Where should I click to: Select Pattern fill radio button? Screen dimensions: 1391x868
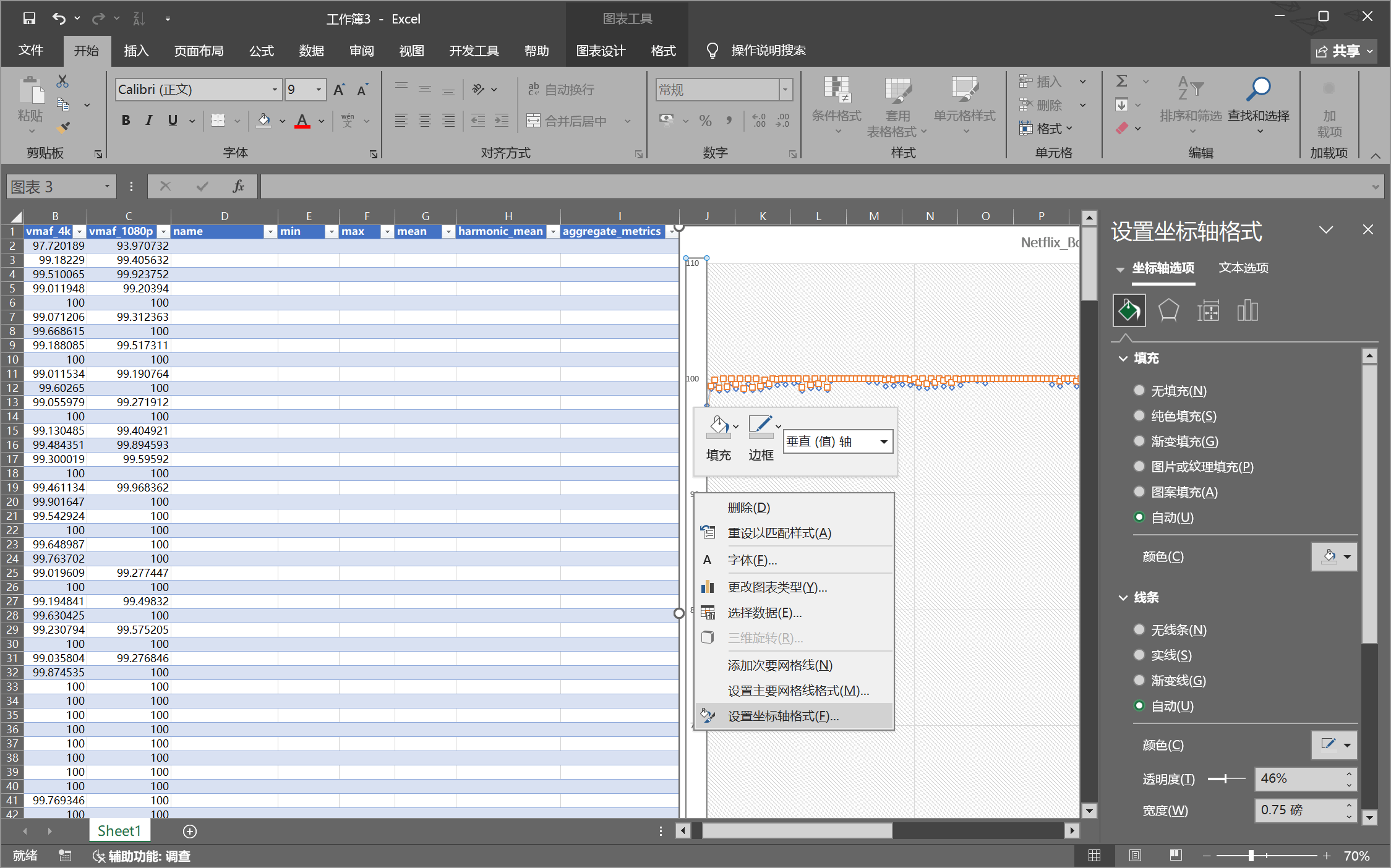coord(1139,491)
